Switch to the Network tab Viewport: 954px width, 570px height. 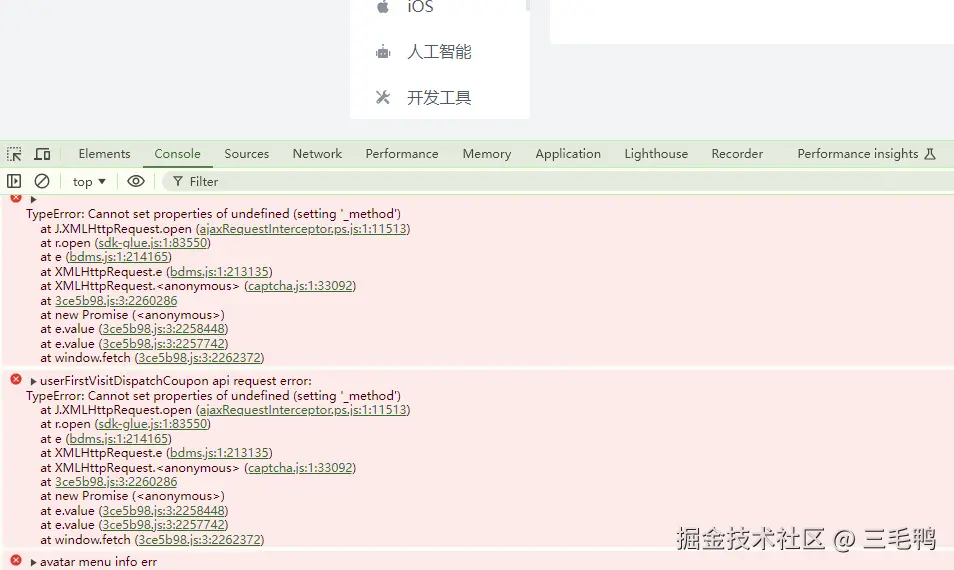(317, 154)
